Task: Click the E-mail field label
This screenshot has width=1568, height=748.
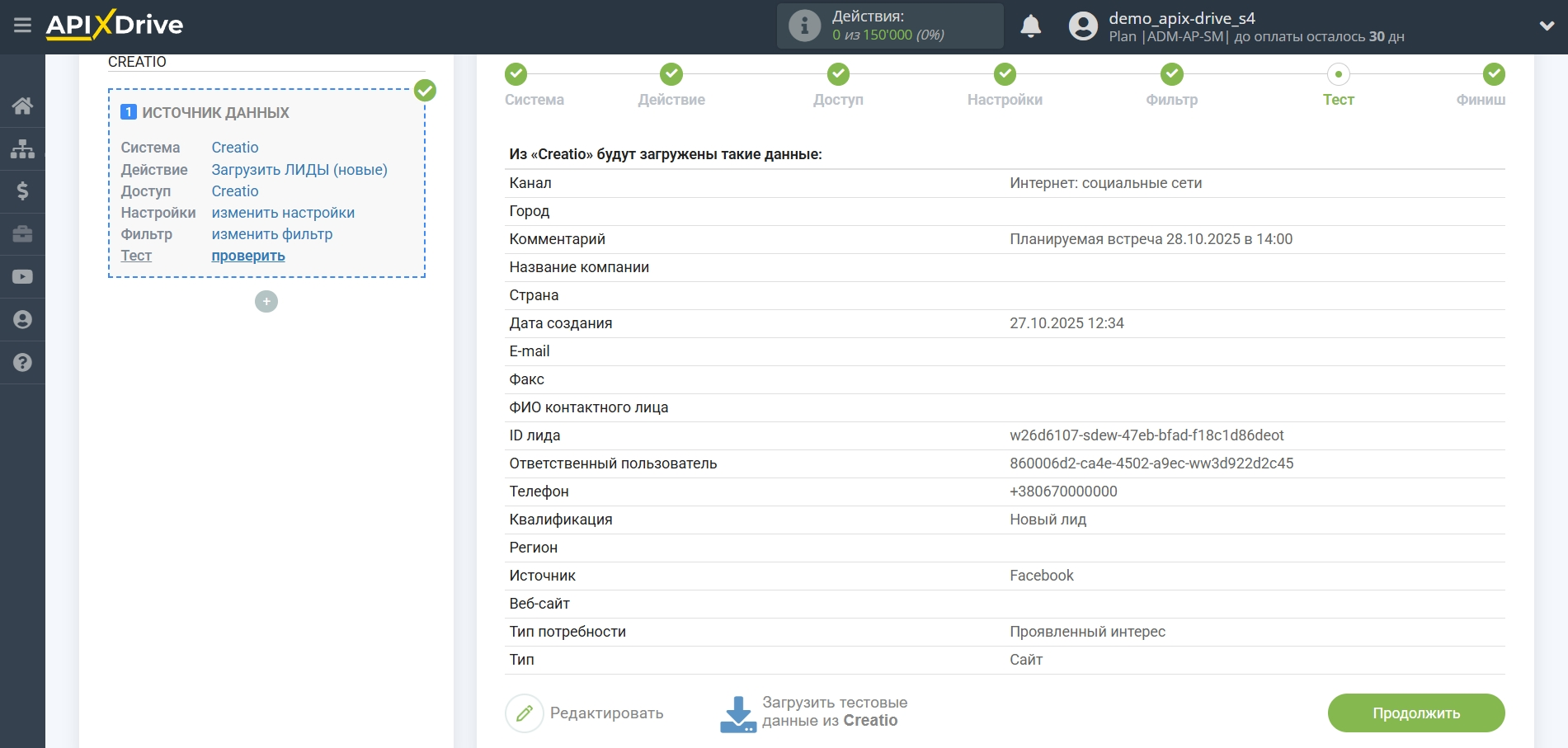Action: click(x=530, y=351)
